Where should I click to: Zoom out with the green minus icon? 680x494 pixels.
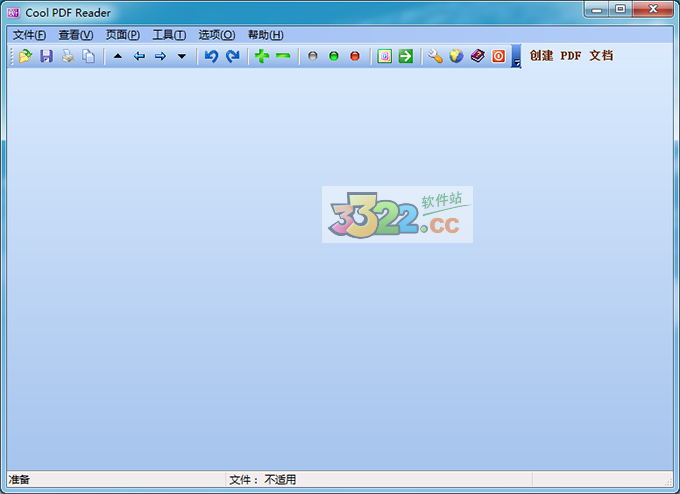click(x=283, y=56)
